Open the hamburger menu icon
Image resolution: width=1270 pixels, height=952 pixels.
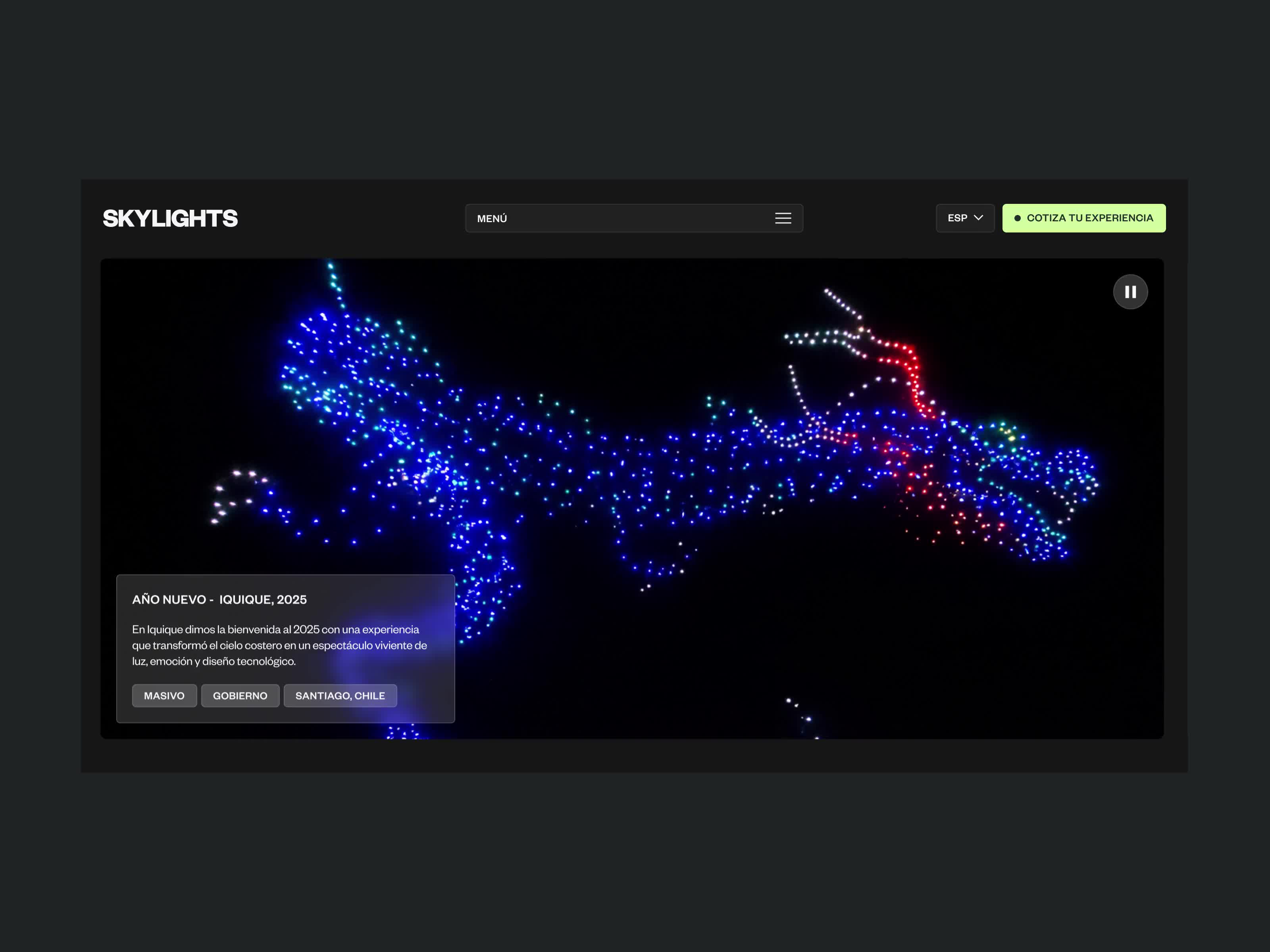pos(783,218)
